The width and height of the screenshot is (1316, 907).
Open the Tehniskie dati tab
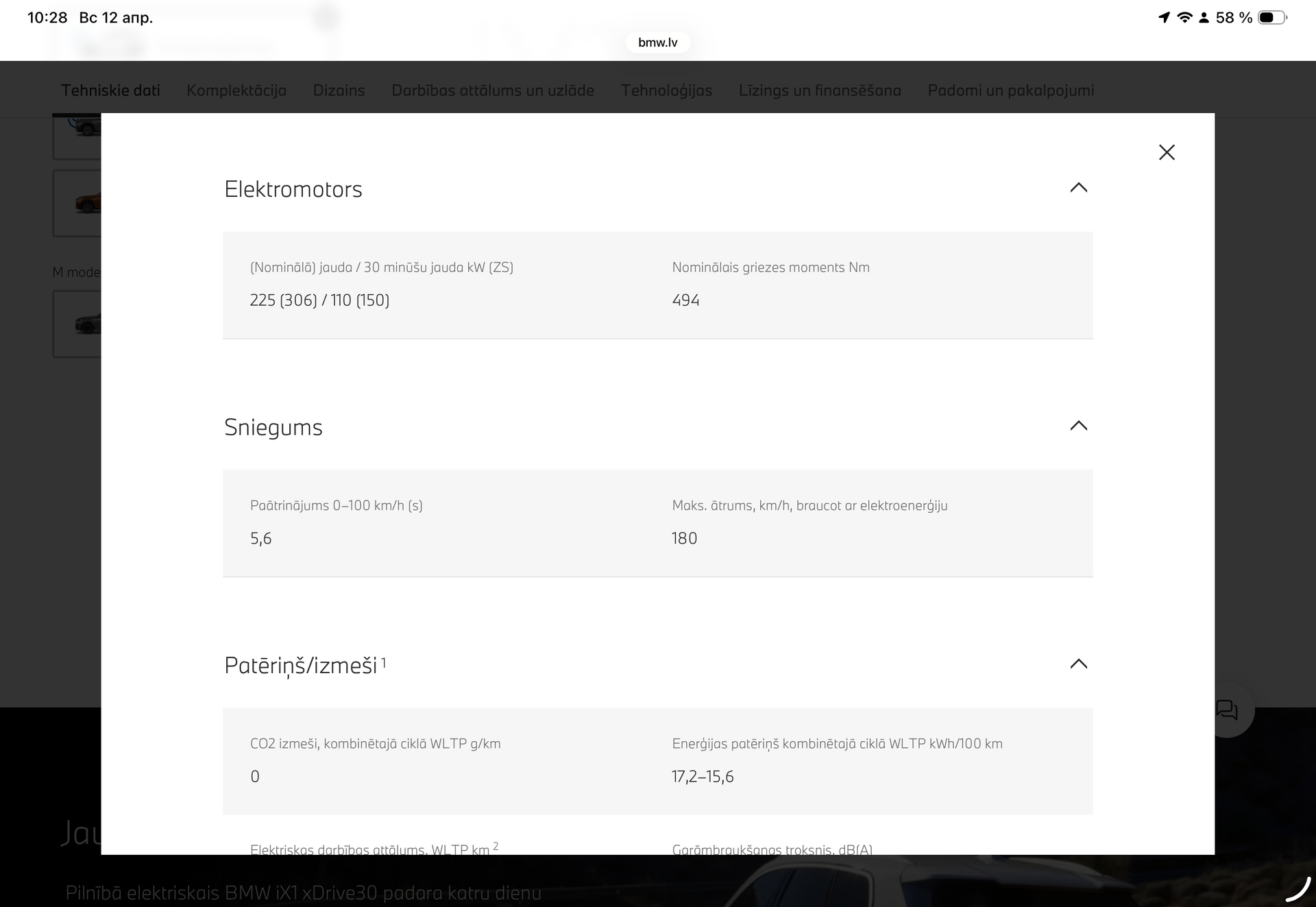tap(110, 90)
